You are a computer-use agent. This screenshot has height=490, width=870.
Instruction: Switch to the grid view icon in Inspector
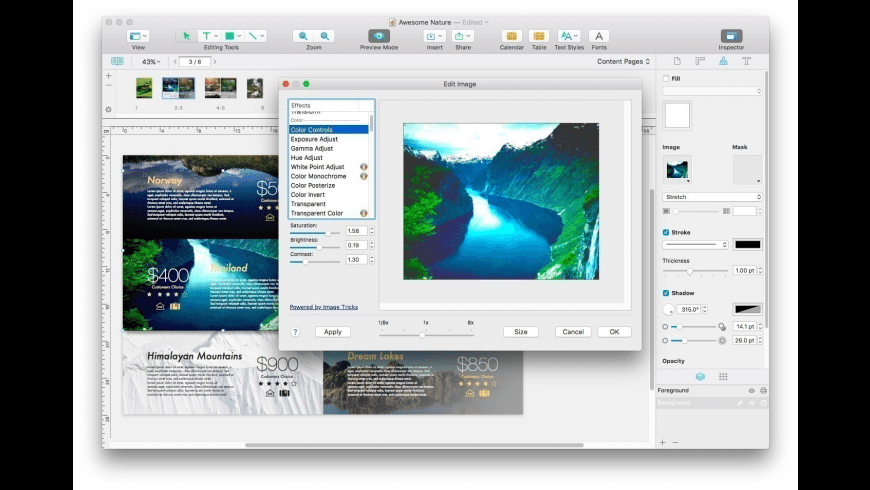723,377
